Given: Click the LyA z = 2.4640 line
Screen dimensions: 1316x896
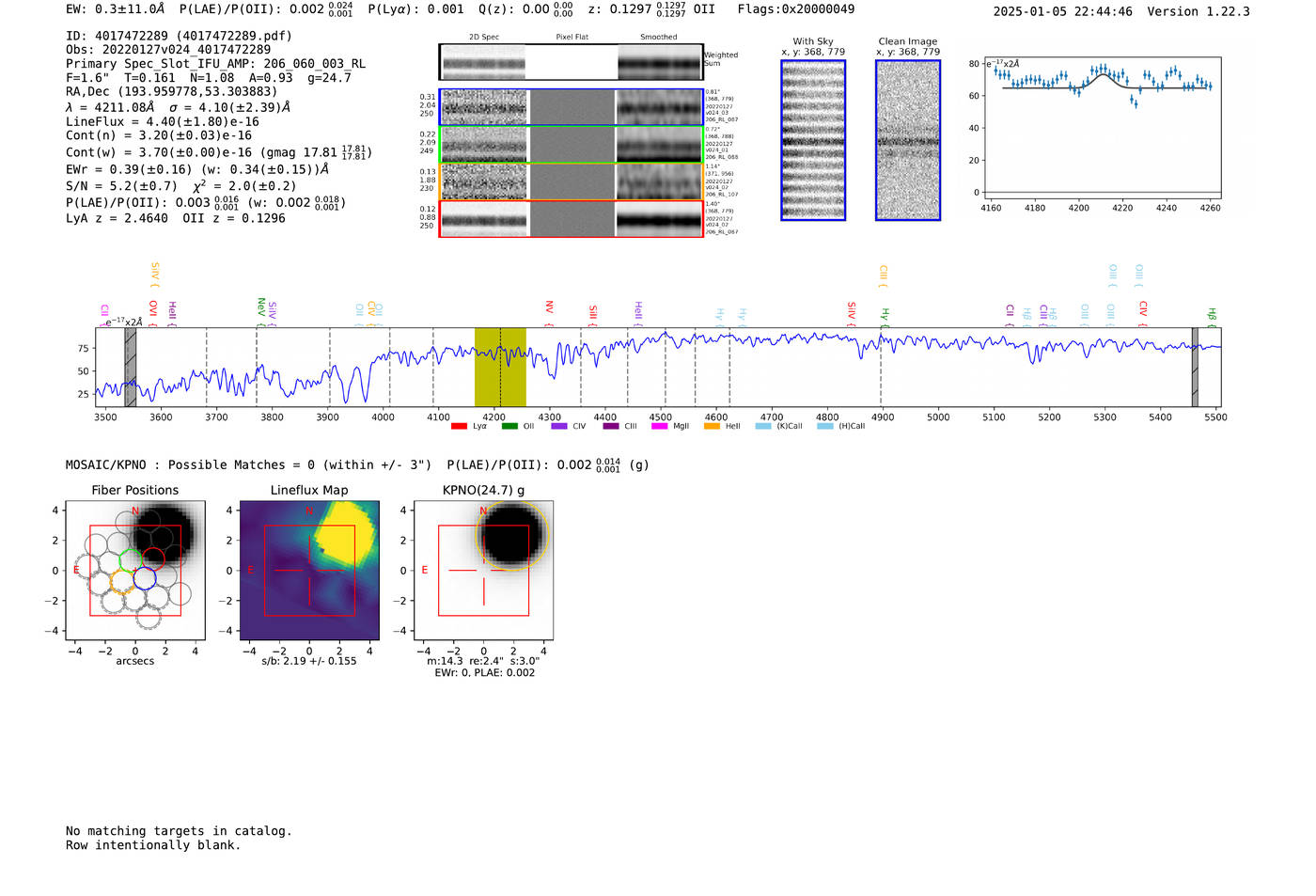Looking at the screenshot, I should click(176, 218).
